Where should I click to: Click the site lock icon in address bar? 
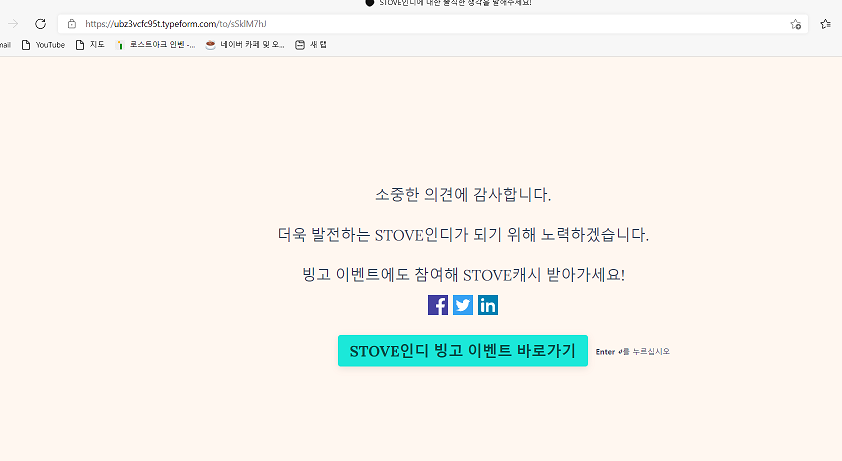pyautogui.click(x=72, y=24)
